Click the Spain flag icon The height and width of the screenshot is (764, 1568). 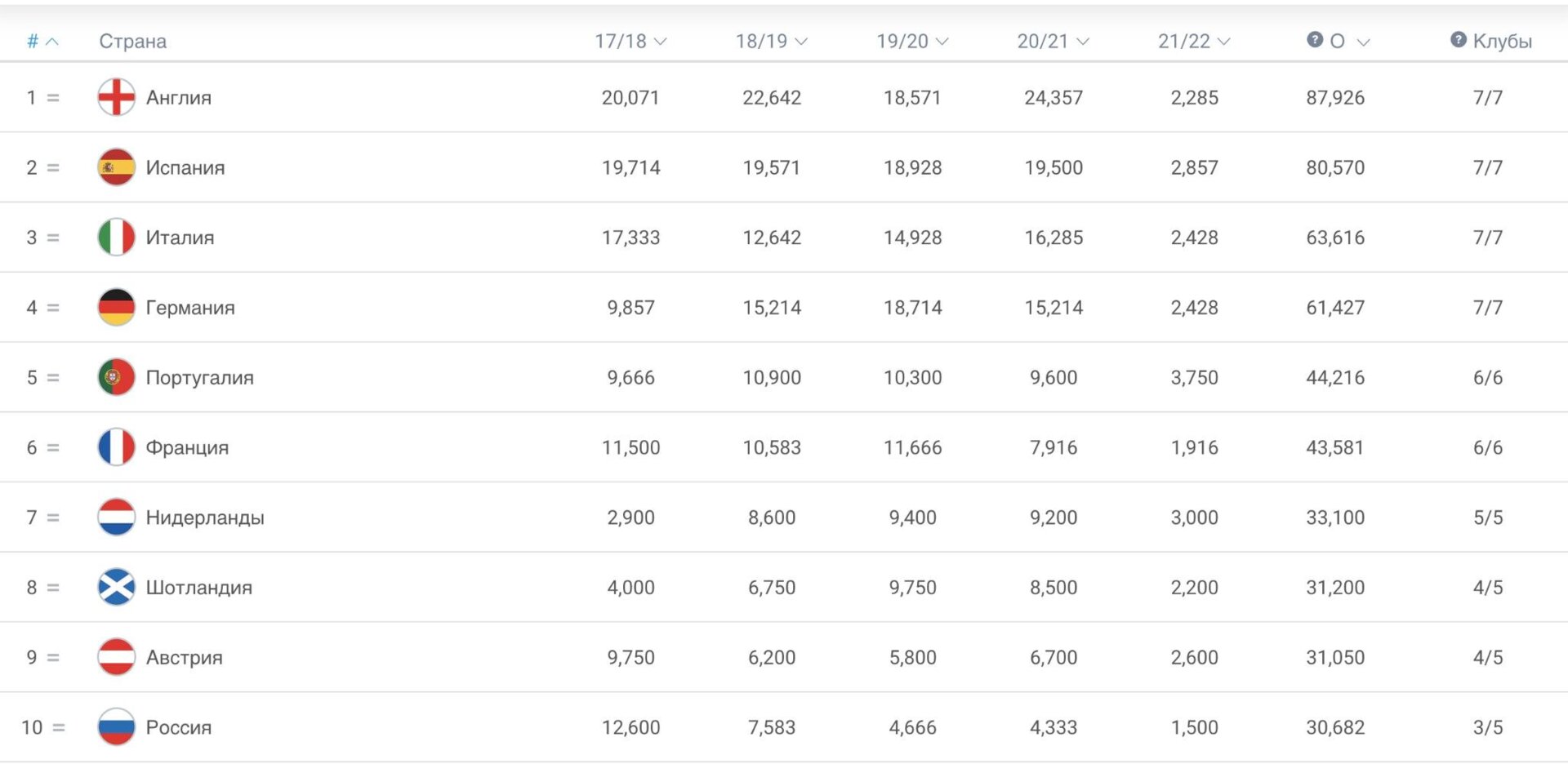(116, 167)
